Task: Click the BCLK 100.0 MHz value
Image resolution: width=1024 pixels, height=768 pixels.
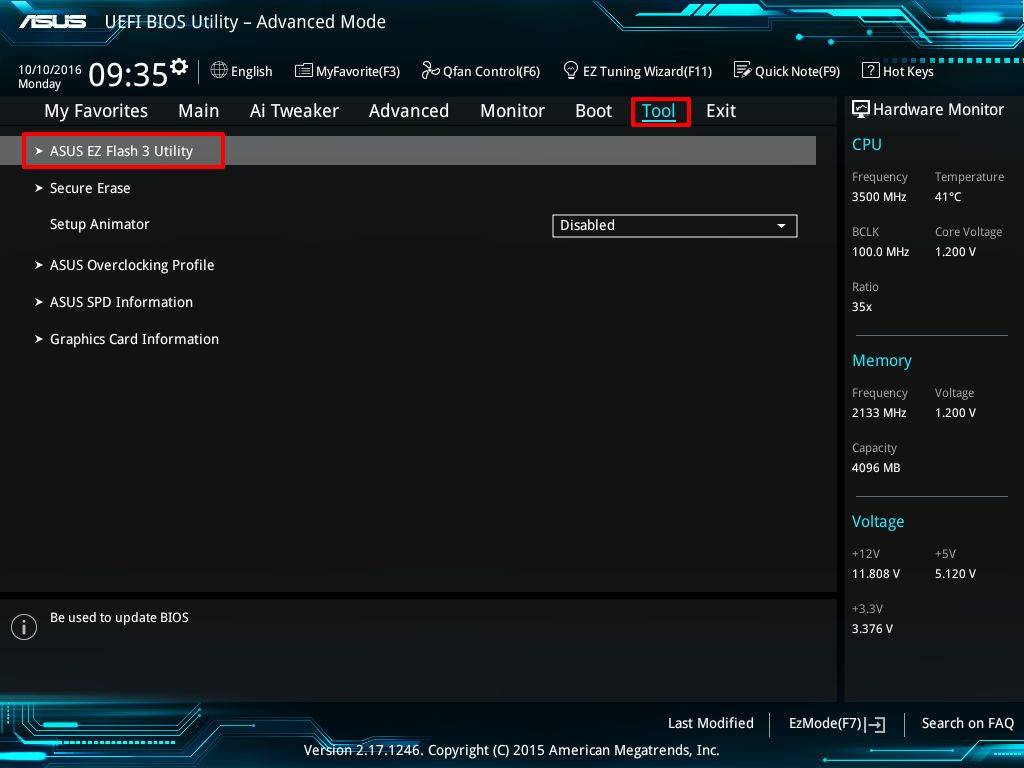Action: pyautogui.click(x=880, y=251)
